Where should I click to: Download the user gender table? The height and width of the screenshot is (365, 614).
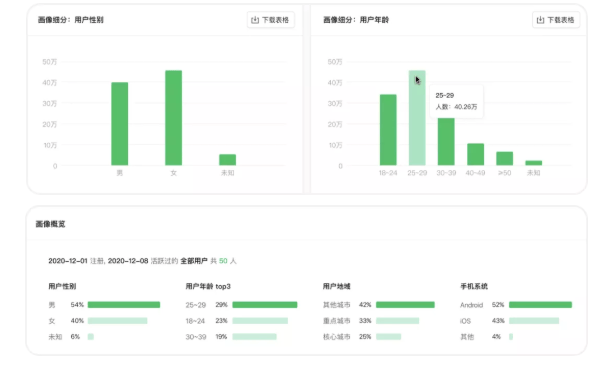pos(271,20)
